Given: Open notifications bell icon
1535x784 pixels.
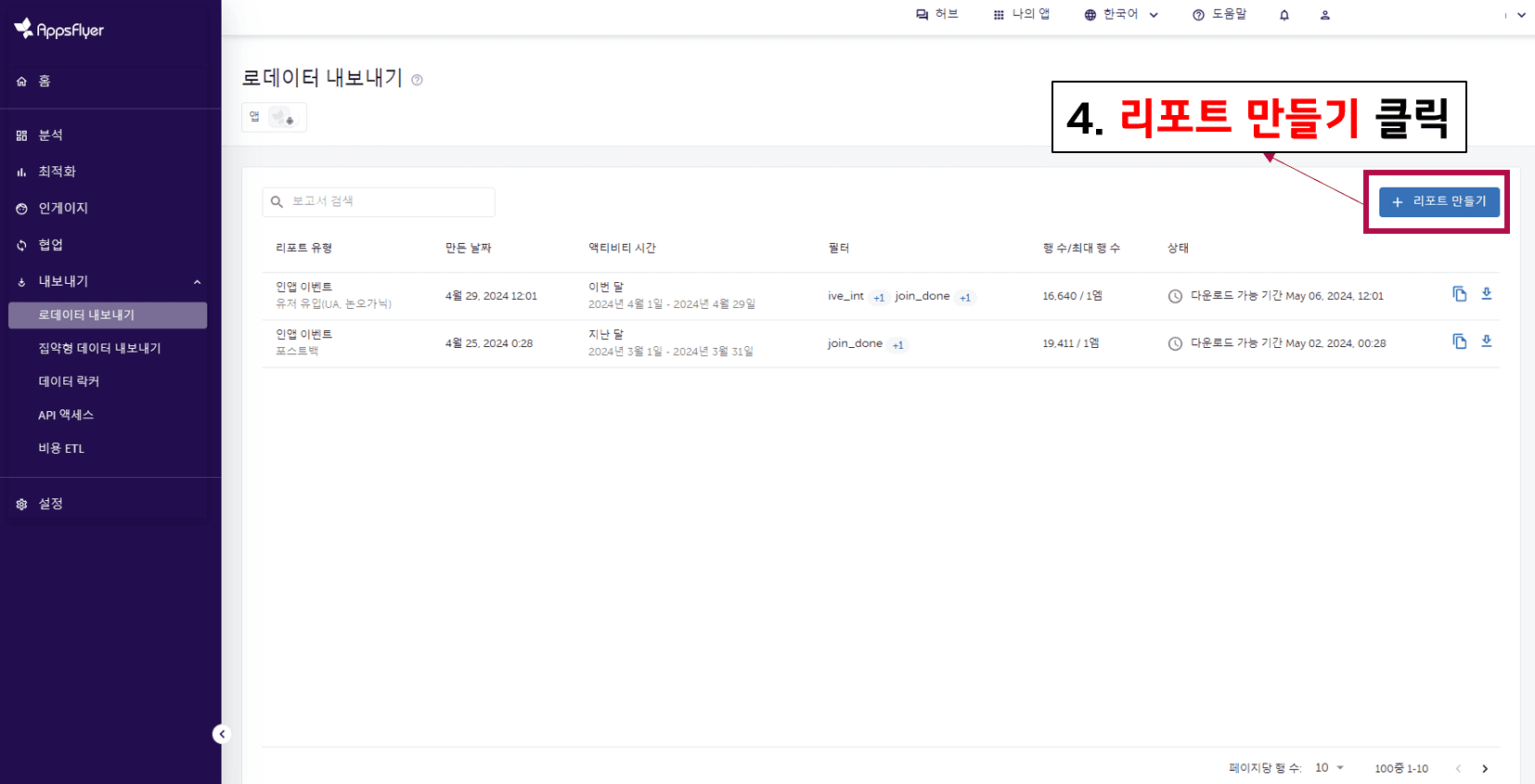Looking at the screenshot, I should 1284,15.
